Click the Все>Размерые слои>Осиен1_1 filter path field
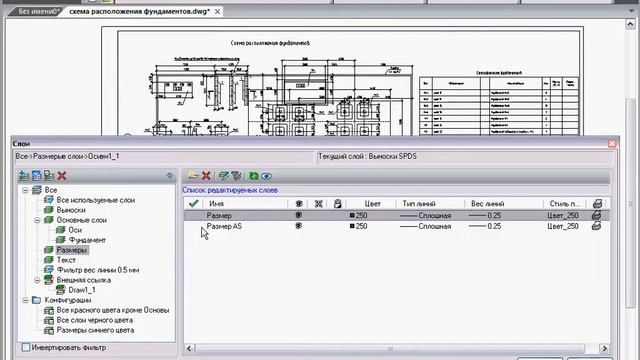 (164, 156)
